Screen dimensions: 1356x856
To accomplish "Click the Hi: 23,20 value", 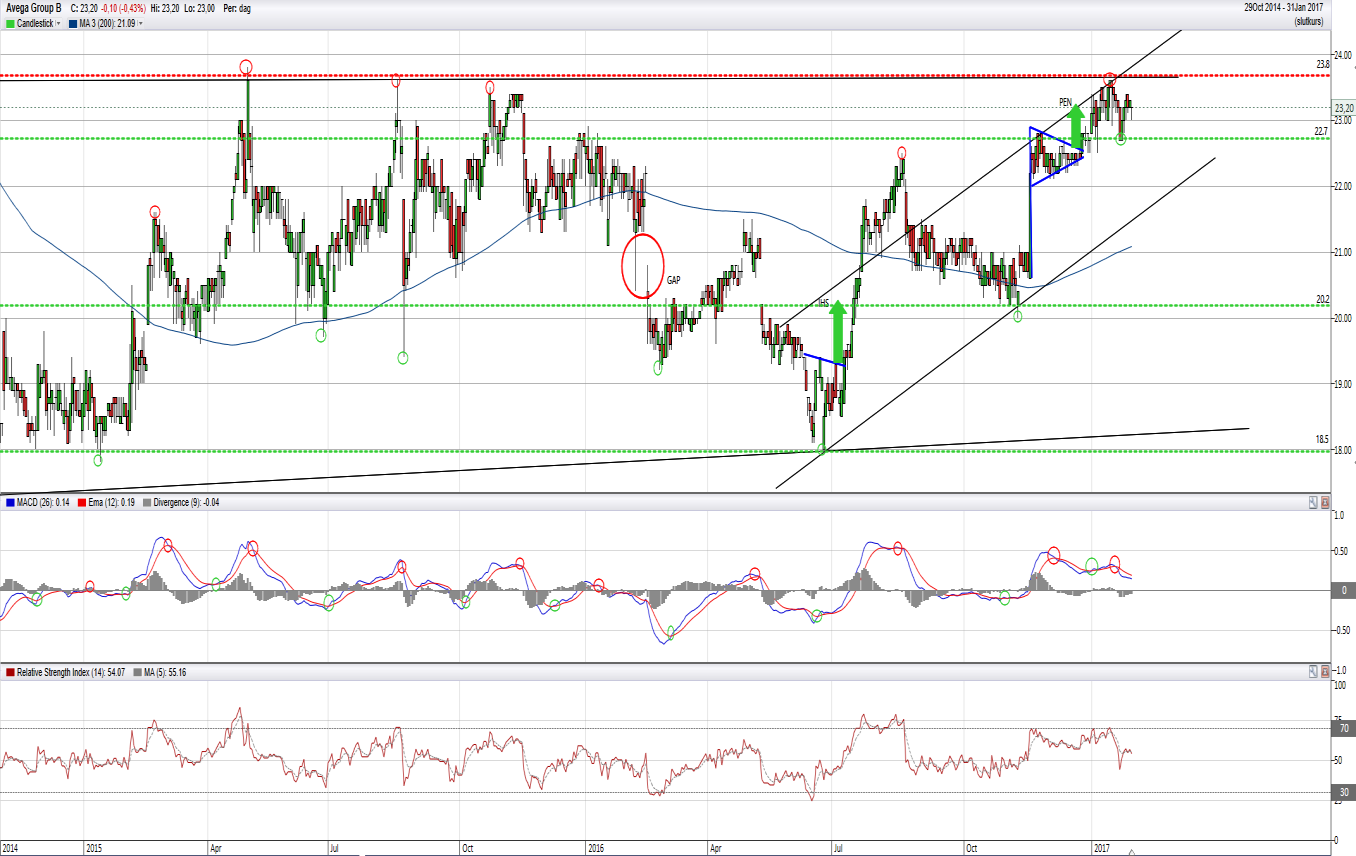I will 166,8.
